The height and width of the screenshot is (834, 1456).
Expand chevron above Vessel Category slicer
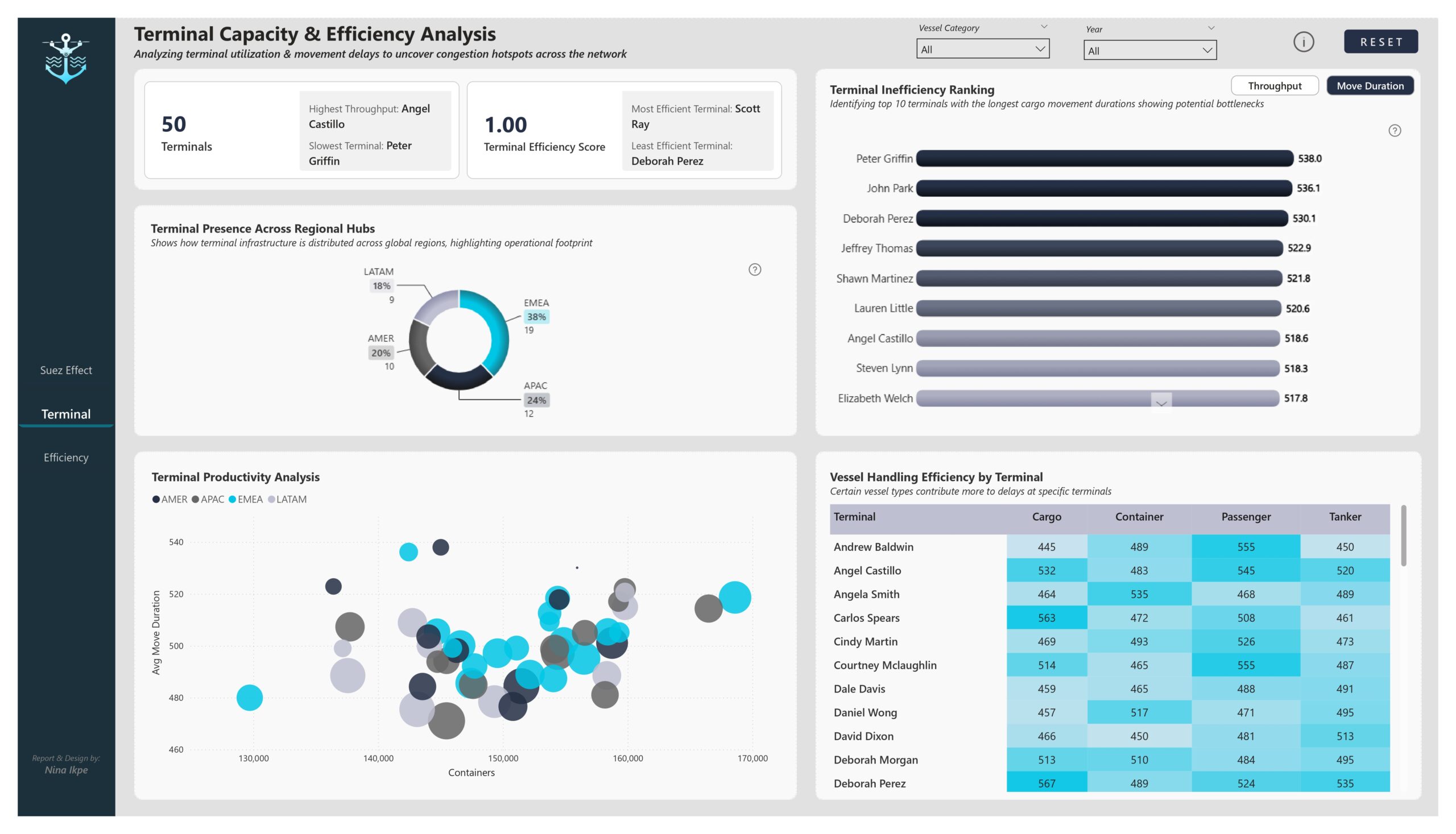pos(1044,27)
